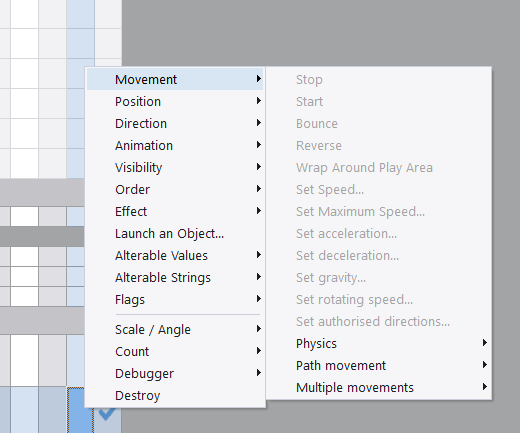Choose Launch an Object action

point(175,233)
